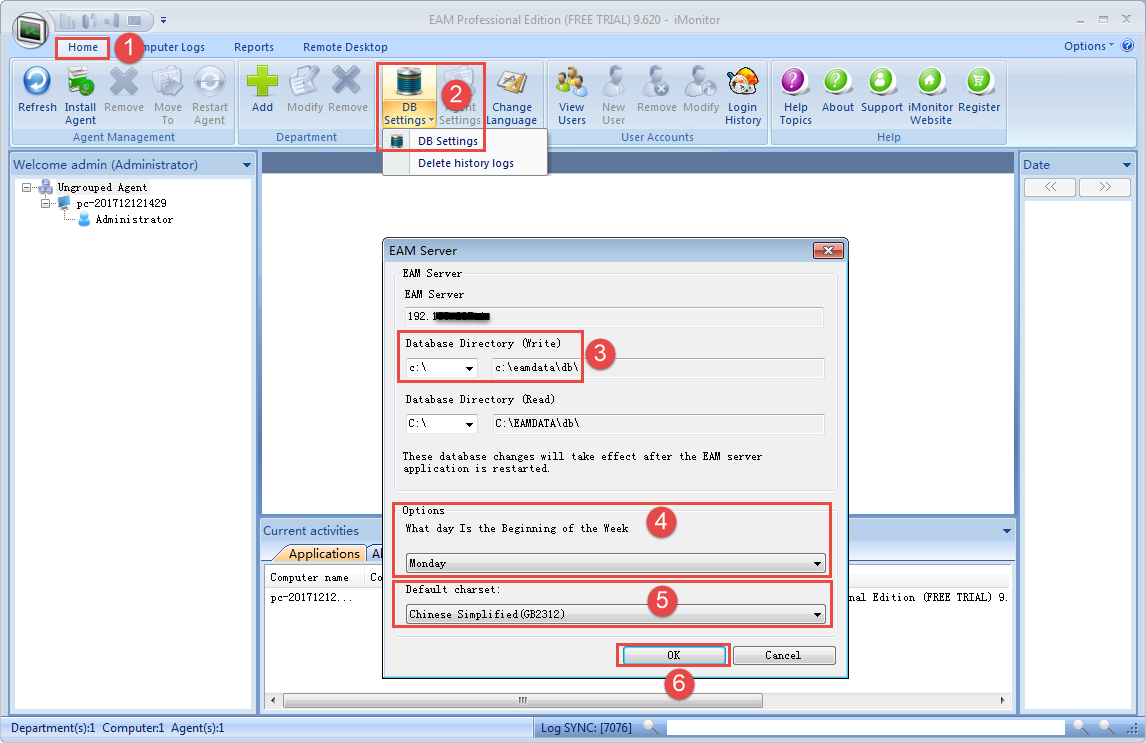Expand the Welcome admin panel dropdown arrow
Viewport: 1146px width, 743px height.
click(x=247, y=165)
